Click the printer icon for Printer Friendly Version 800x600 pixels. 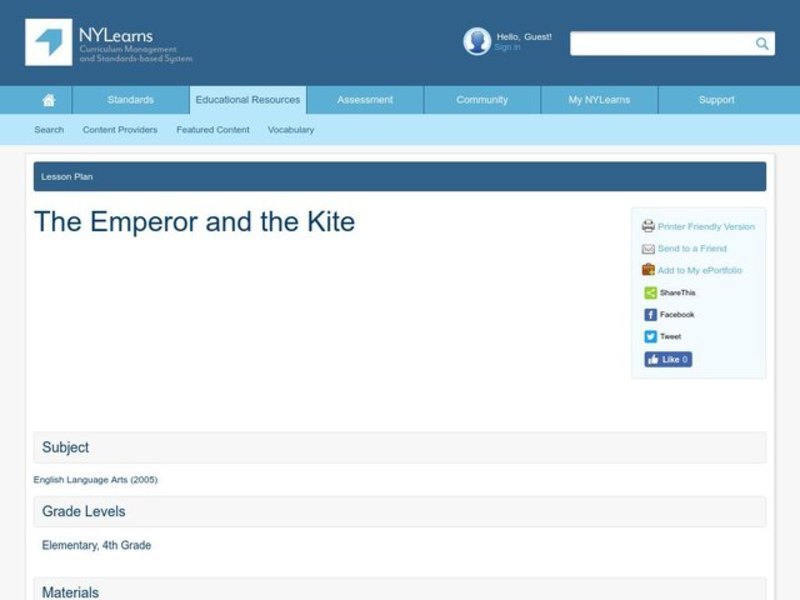[649, 226]
